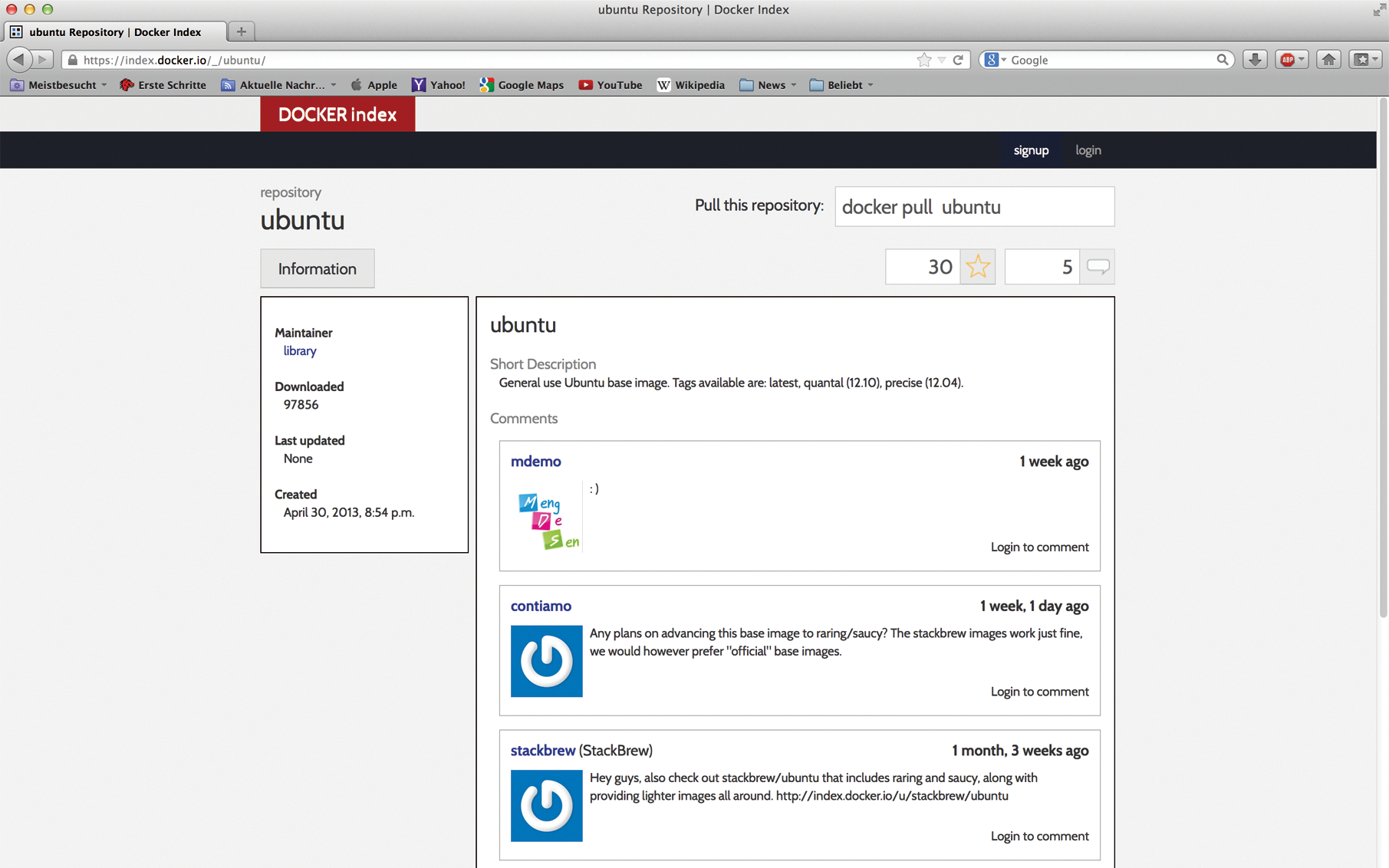
Task: Go back with the browser back arrow
Action: point(20,59)
